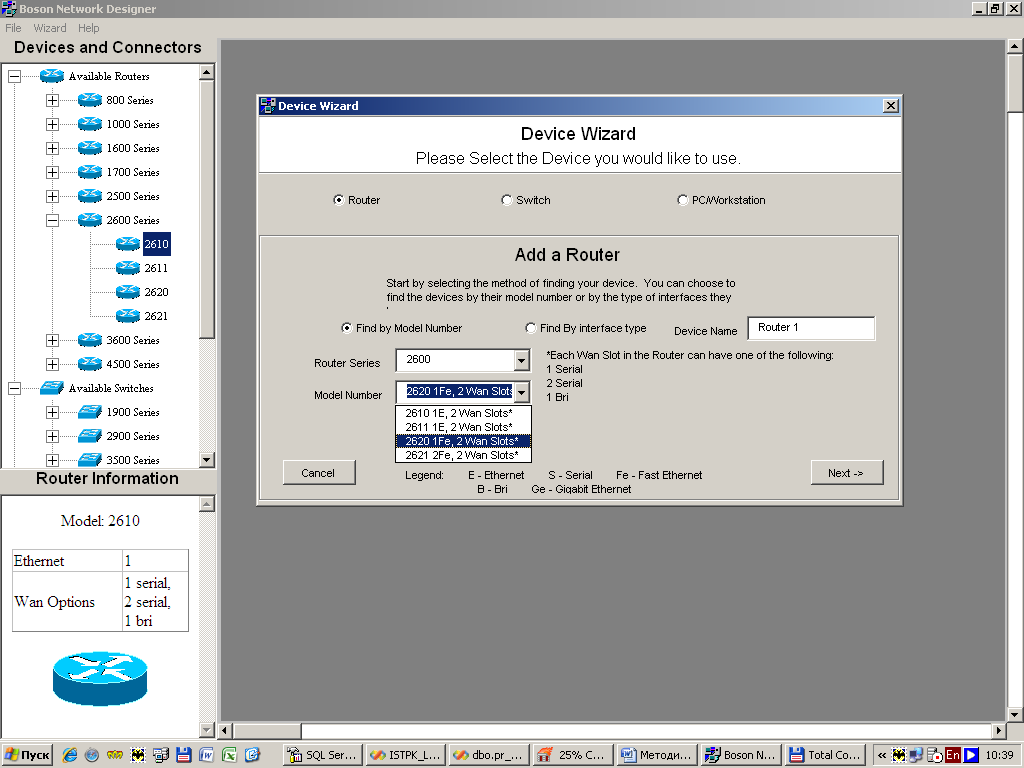Screen dimensions: 1024x768
Task: Expand the 1000 Series tree node
Action: (x=52, y=124)
